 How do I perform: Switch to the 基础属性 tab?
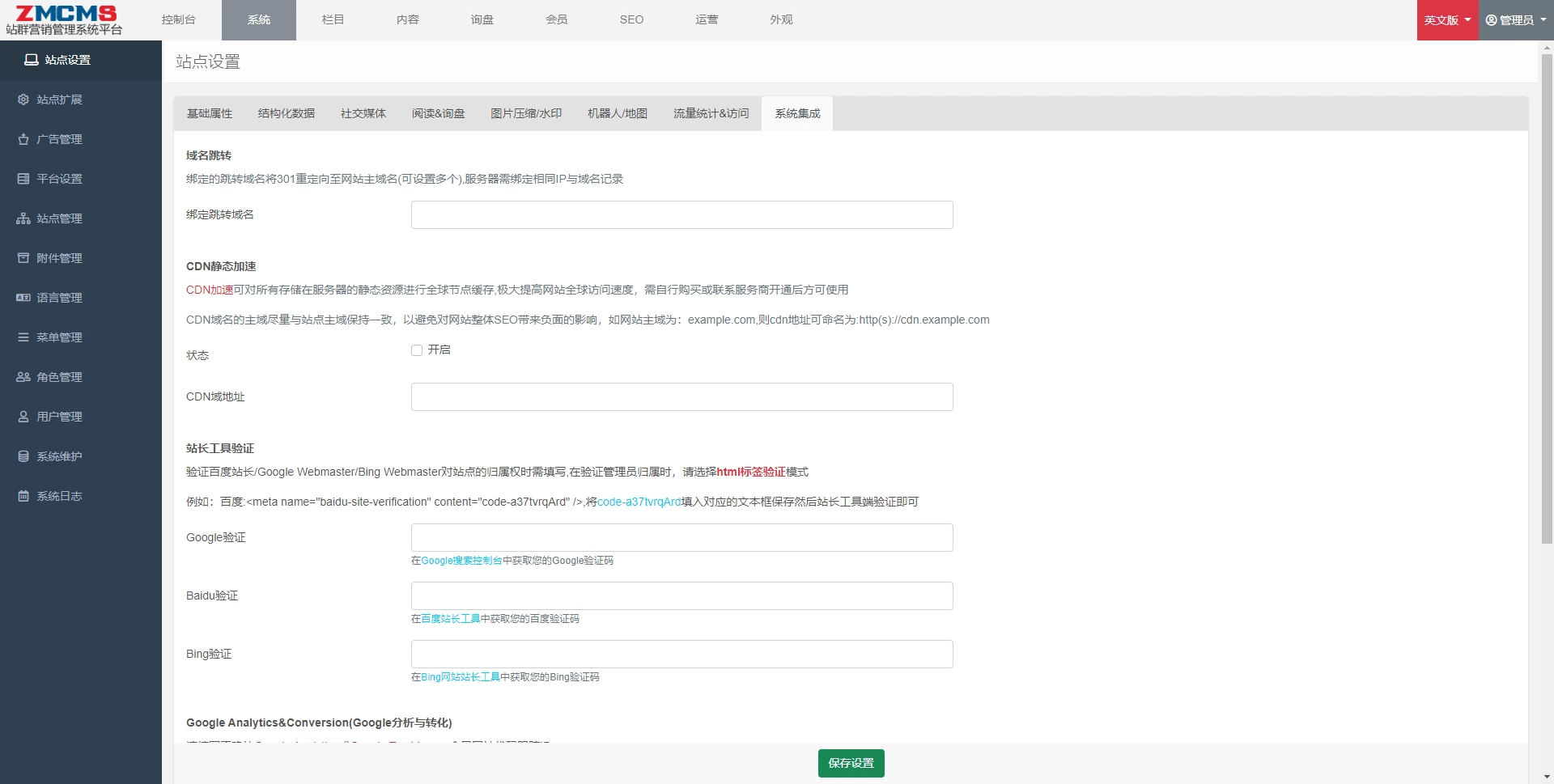(x=210, y=113)
